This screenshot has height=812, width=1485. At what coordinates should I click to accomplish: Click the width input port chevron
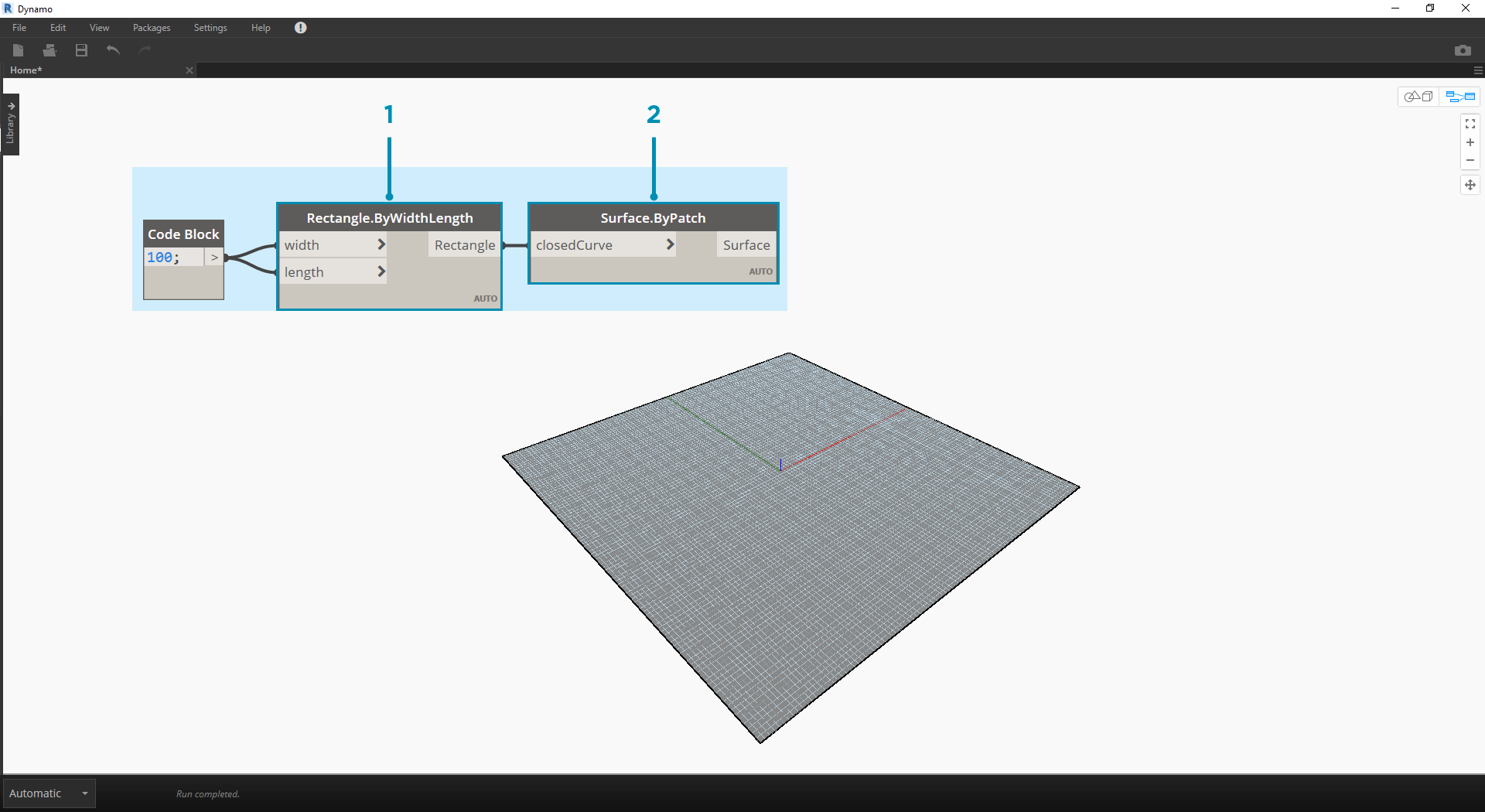tap(381, 244)
